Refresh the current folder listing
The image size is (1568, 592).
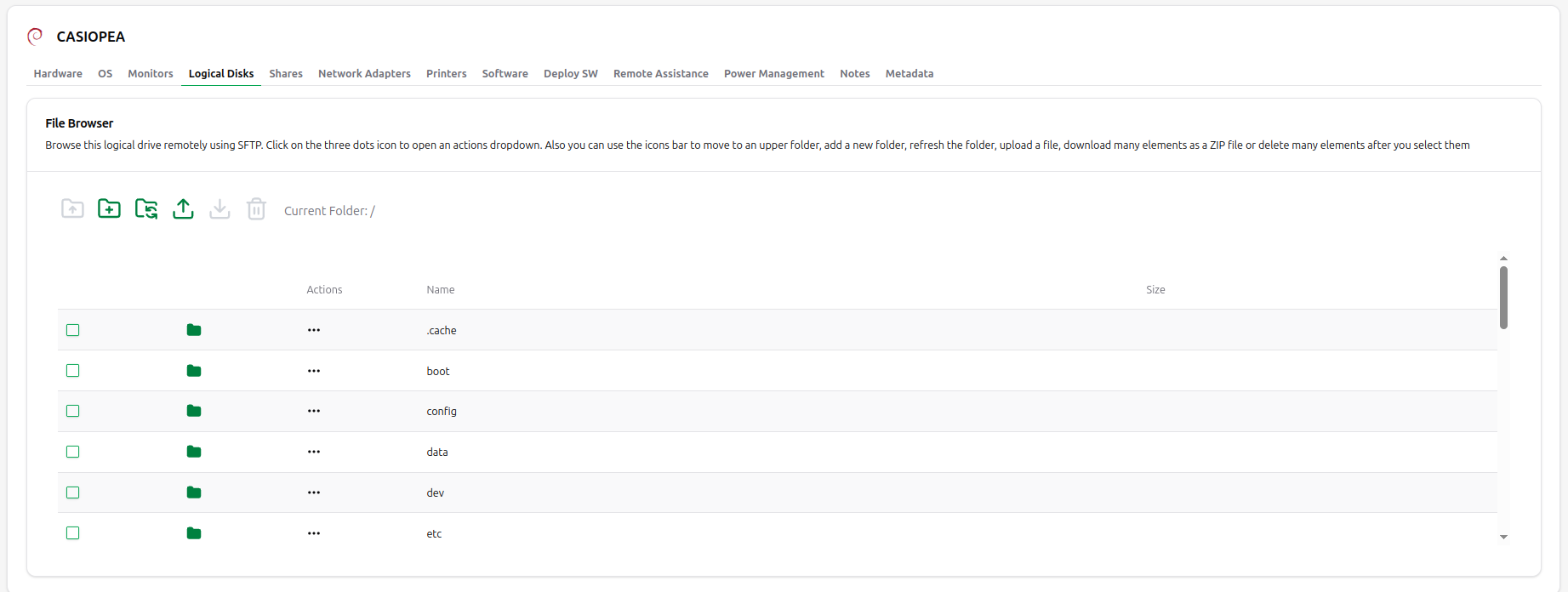[x=146, y=208]
